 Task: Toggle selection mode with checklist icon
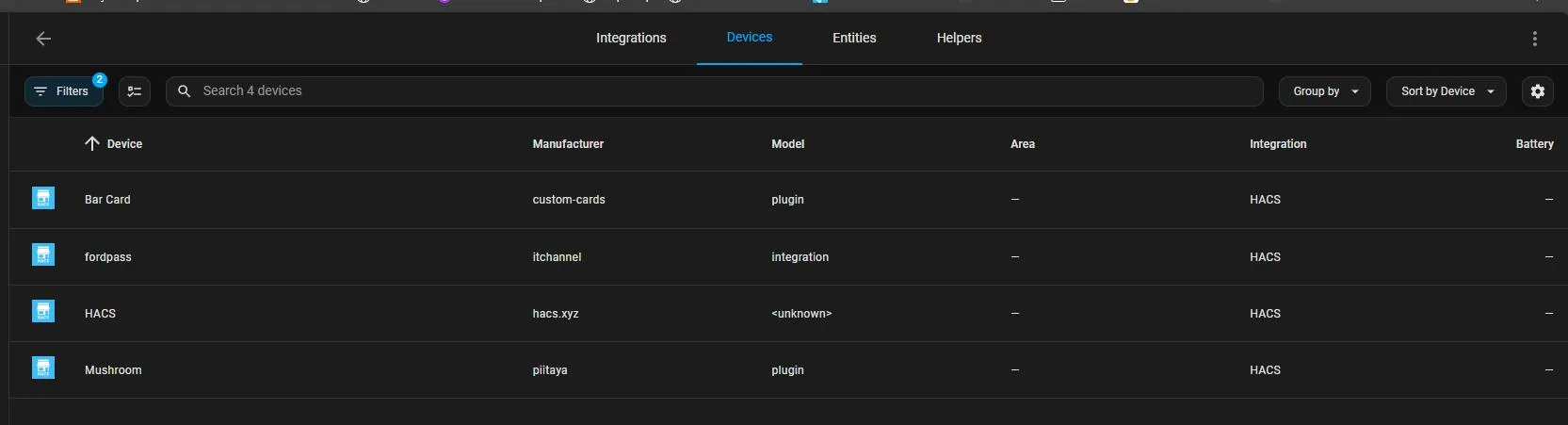(x=135, y=91)
